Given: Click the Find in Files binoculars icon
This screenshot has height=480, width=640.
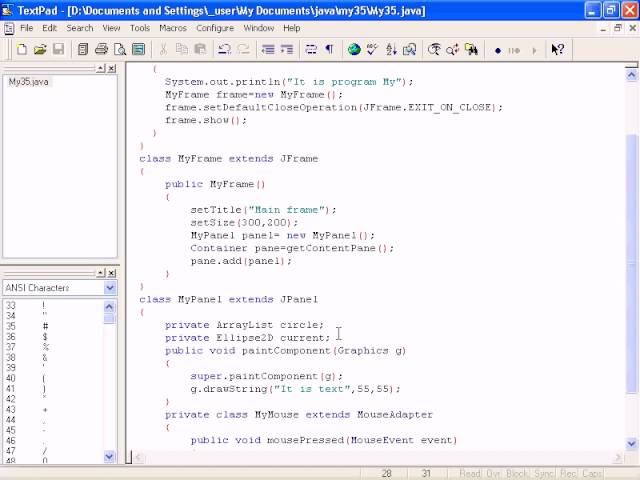Looking at the screenshot, I should click(x=471, y=50).
